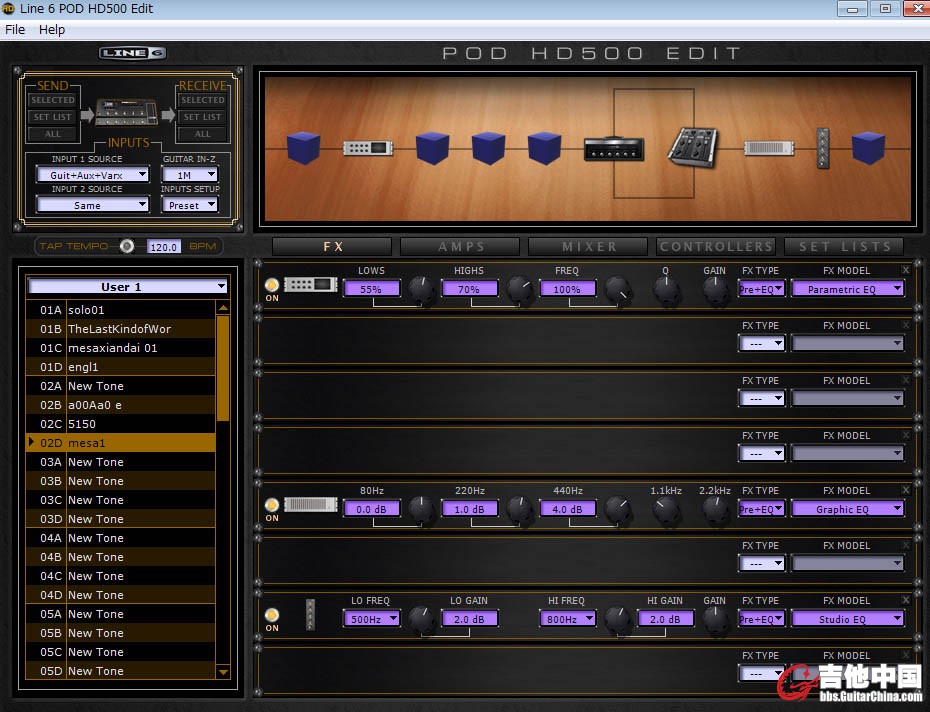Click the Parametric EQ thumbnail in FX row

(310, 285)
